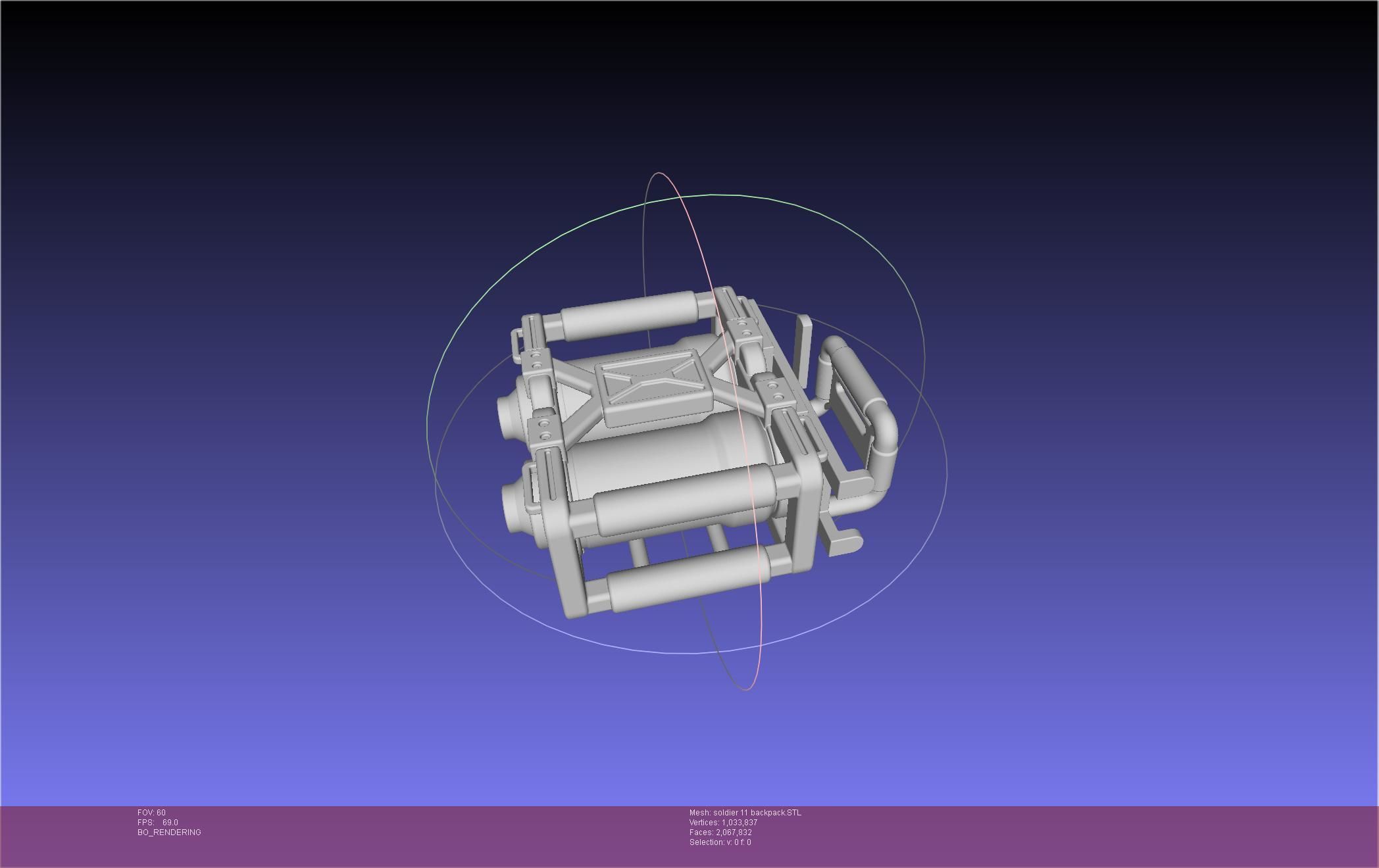Click the backpack 3D model in viewport

[x=696, y=454]
